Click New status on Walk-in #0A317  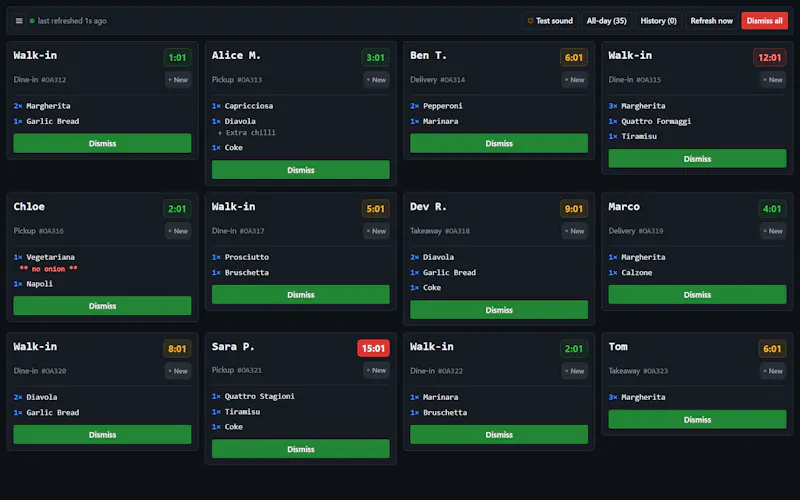tap(377, 231)
